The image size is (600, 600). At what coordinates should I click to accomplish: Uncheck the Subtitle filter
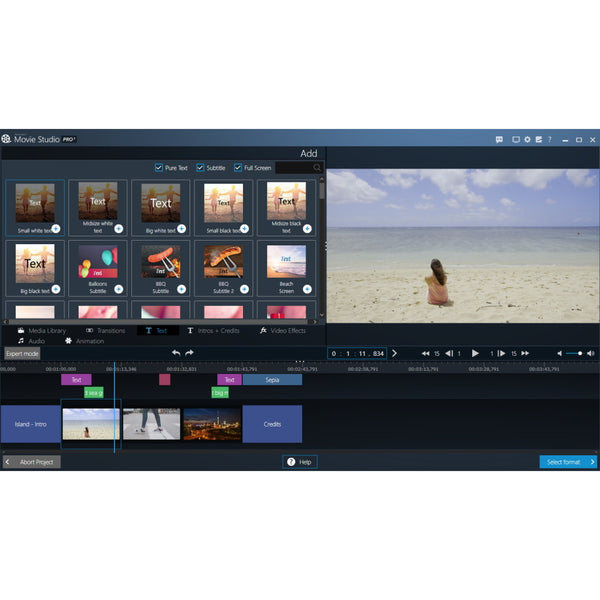(x=200, y=168)
